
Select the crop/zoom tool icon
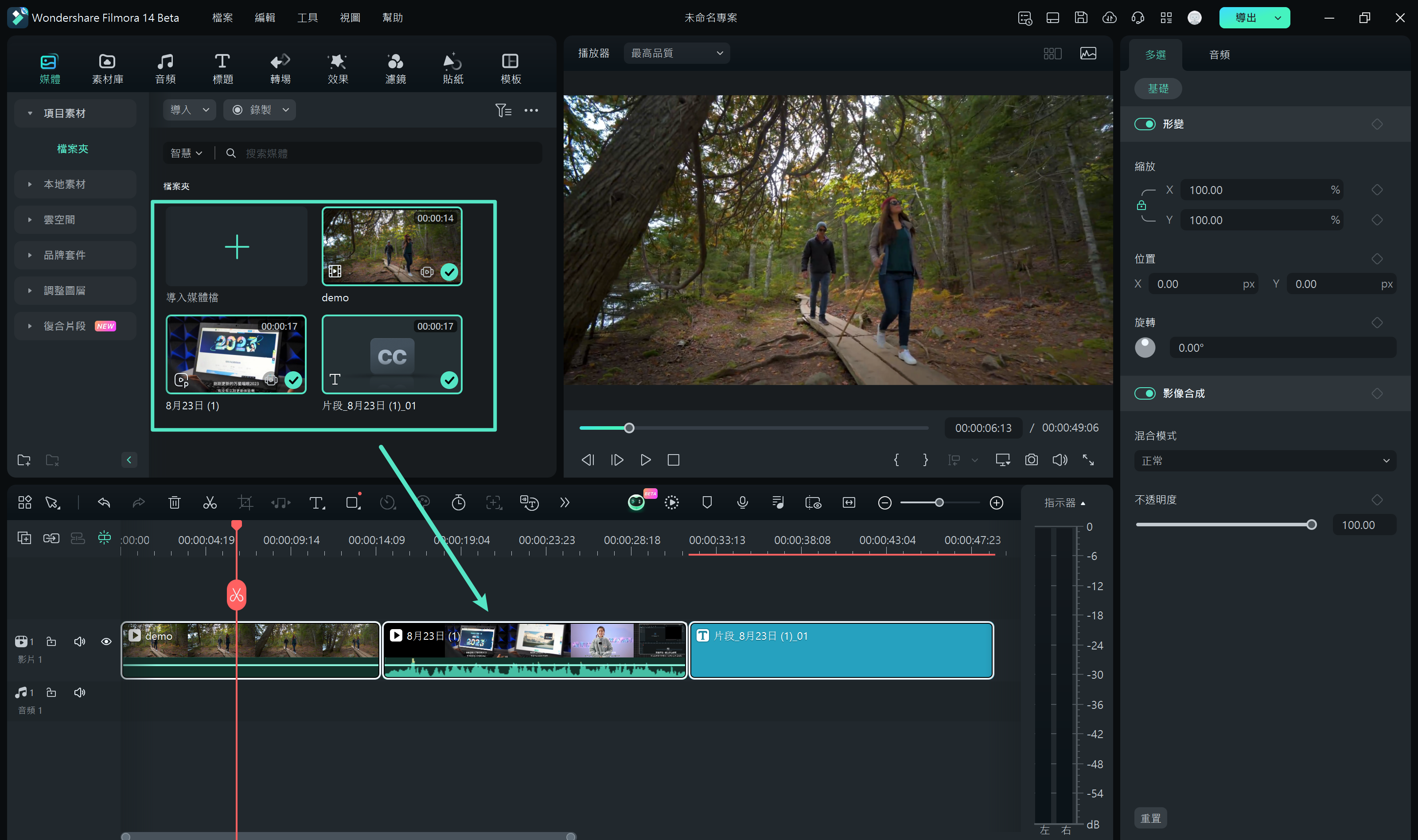coord(244,502)
